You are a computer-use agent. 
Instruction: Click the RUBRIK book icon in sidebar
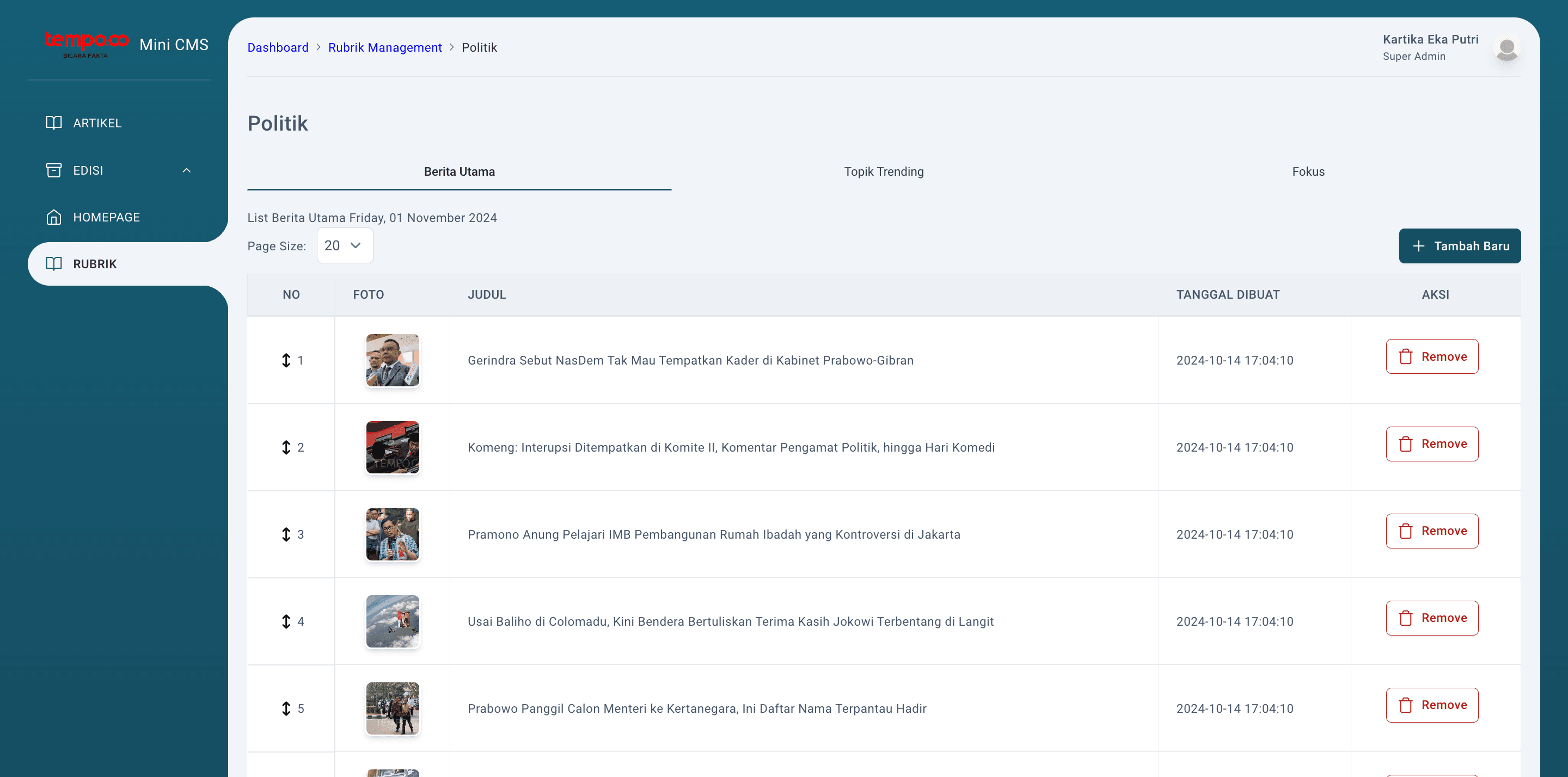point(53,264)
